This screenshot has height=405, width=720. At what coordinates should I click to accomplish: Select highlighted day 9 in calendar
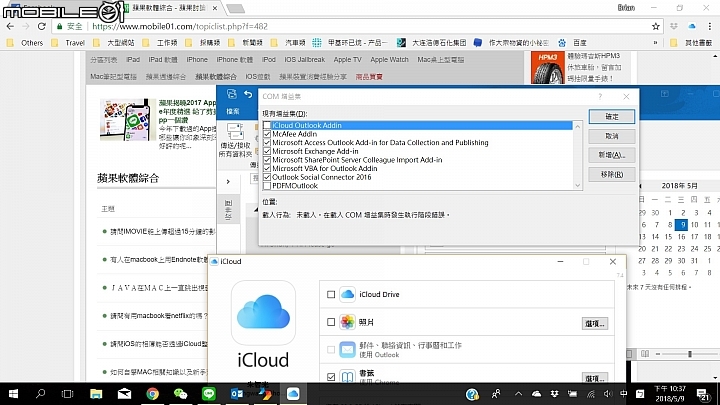(681, 225)
